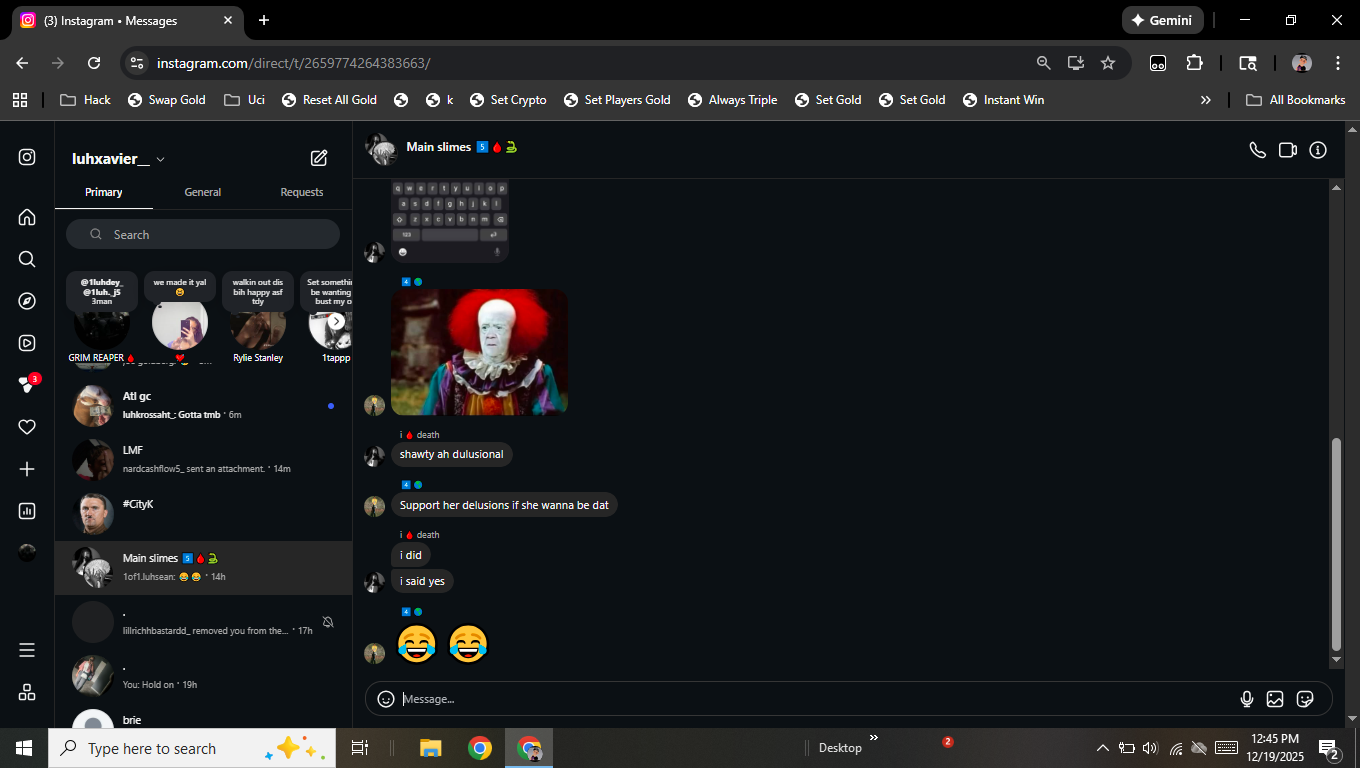Open Set Crypto bookmark
This screenshot has height=768, width=1360.
(508, 100)
